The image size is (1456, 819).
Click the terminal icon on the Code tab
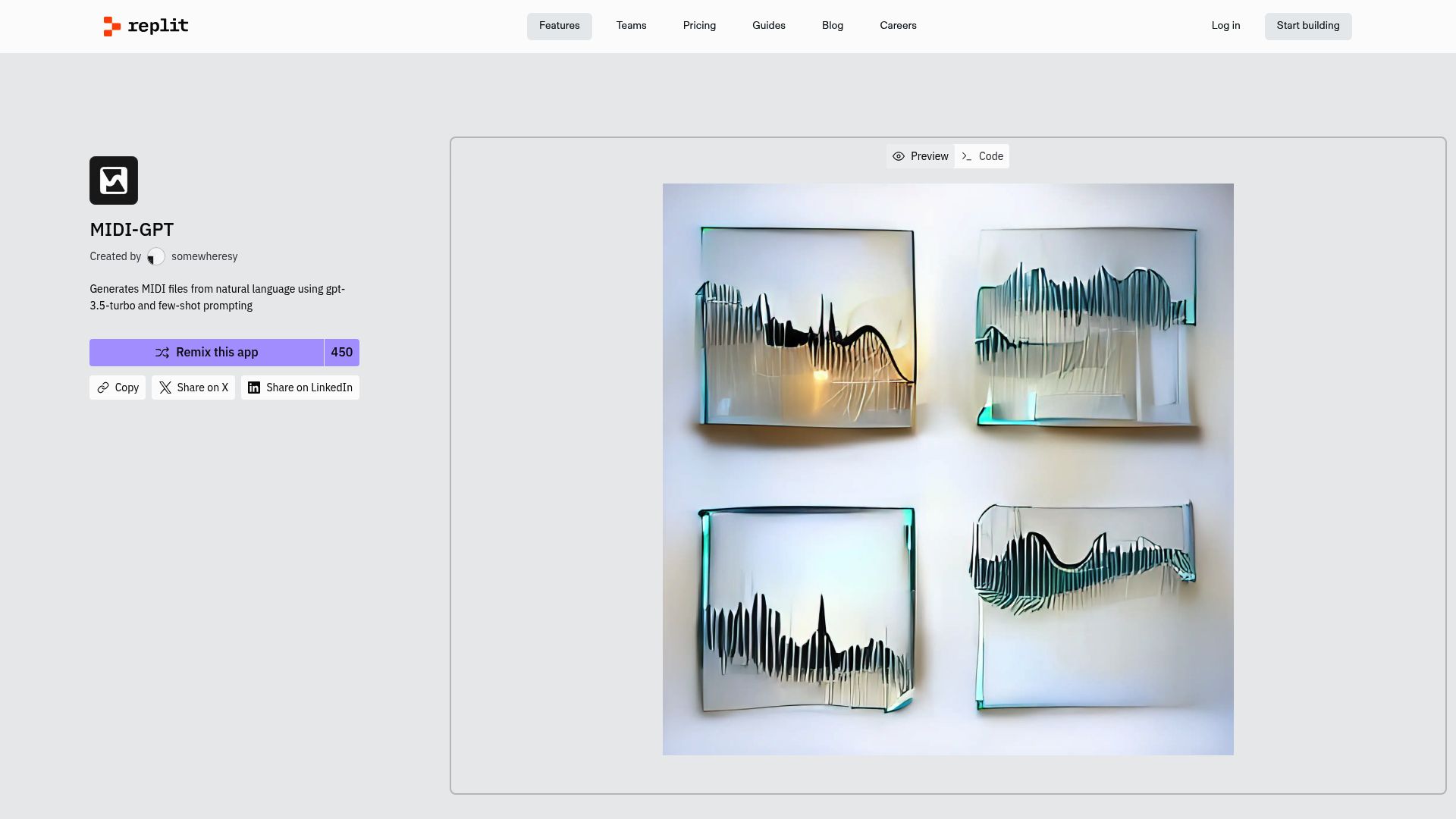tap(966, 156)
